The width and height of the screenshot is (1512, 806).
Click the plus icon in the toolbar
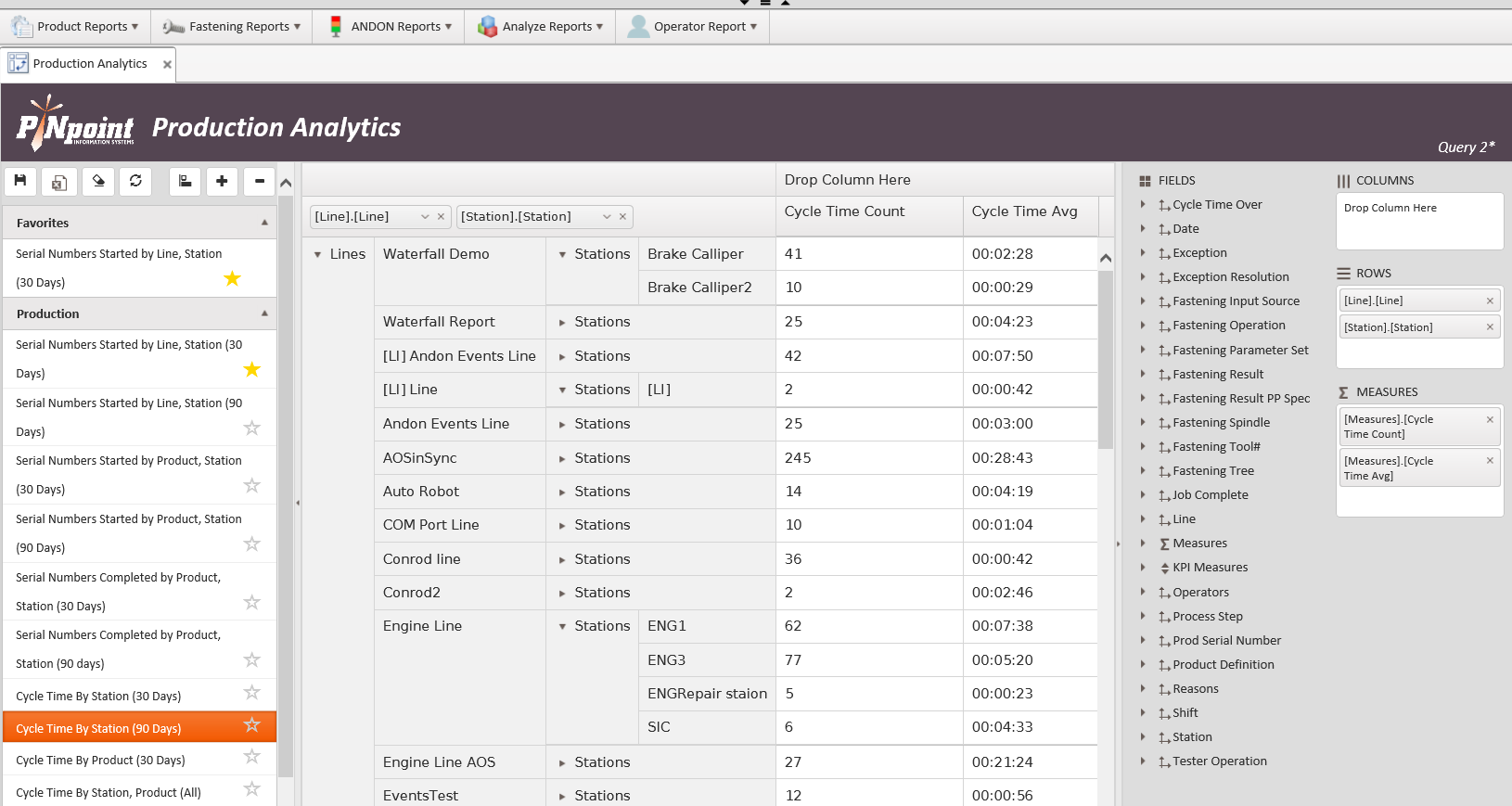tap(222, 181)
